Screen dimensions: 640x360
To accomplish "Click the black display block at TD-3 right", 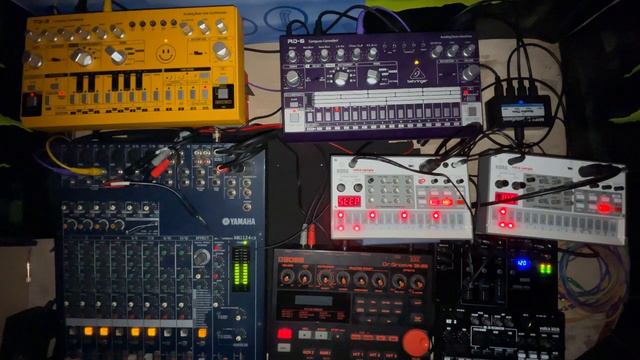I will (223, 96).
